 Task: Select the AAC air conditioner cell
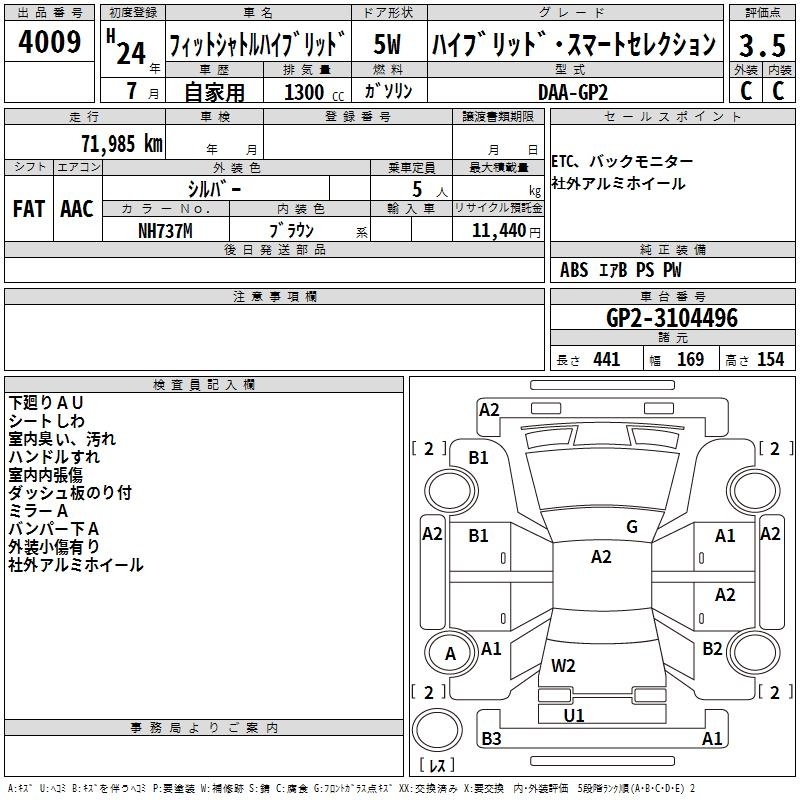tap(77, 208)
